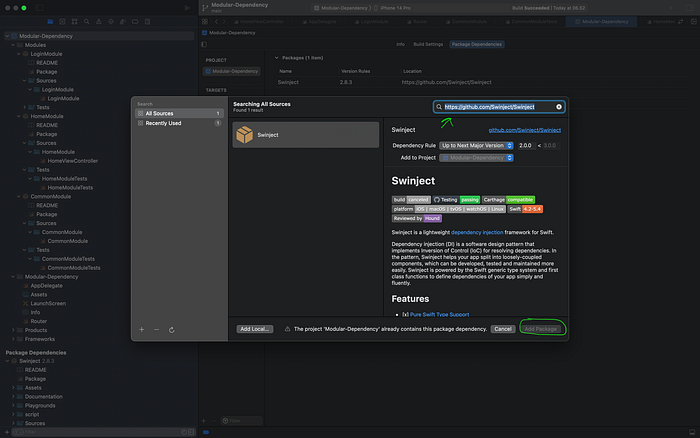Screen dimensions: 700x438
Task: Click the library plus icon in toolbar
Action: point(671,8)
